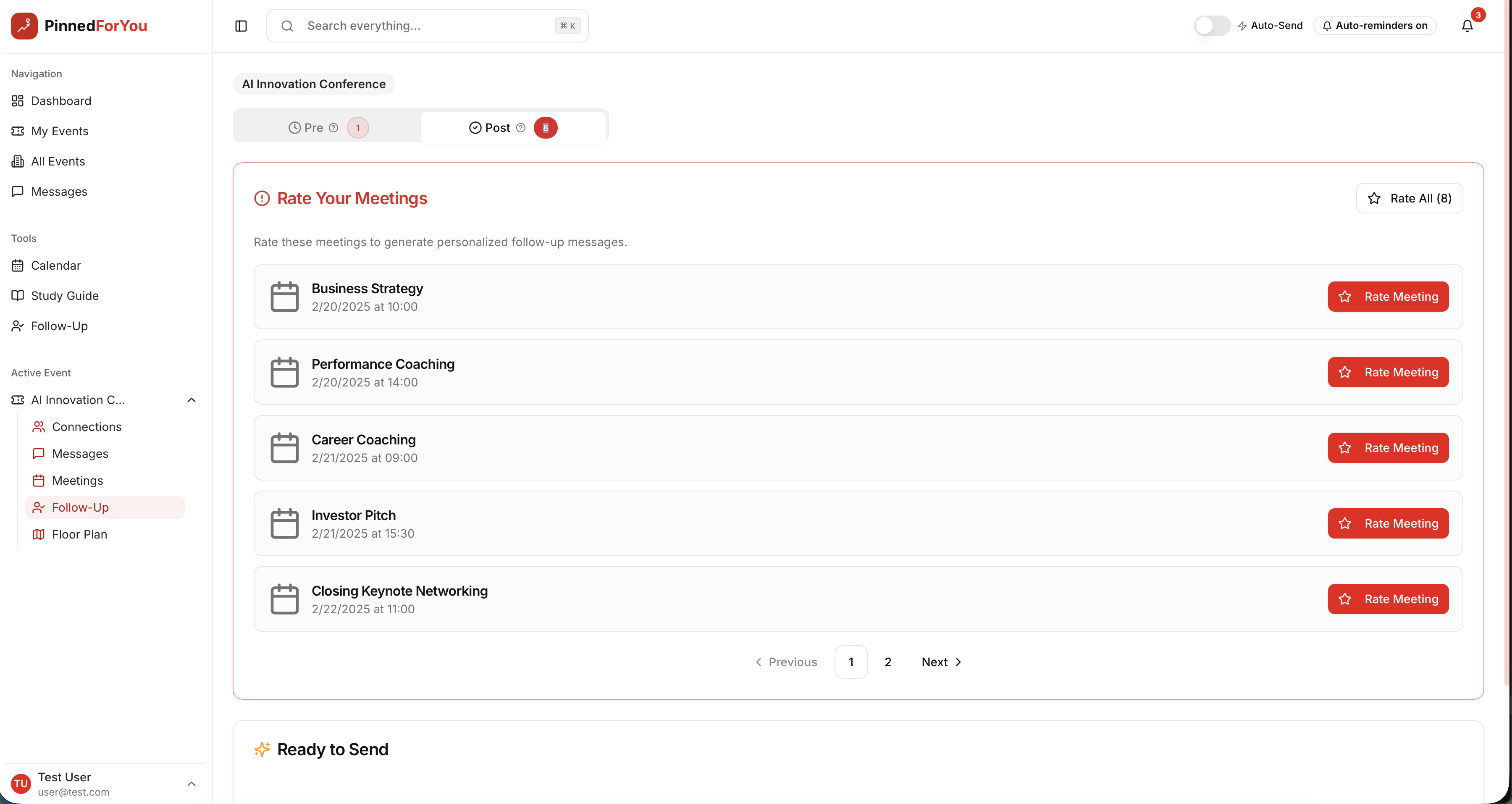
Task: Click the Floor Plan icon
Action: pos(38,534)
